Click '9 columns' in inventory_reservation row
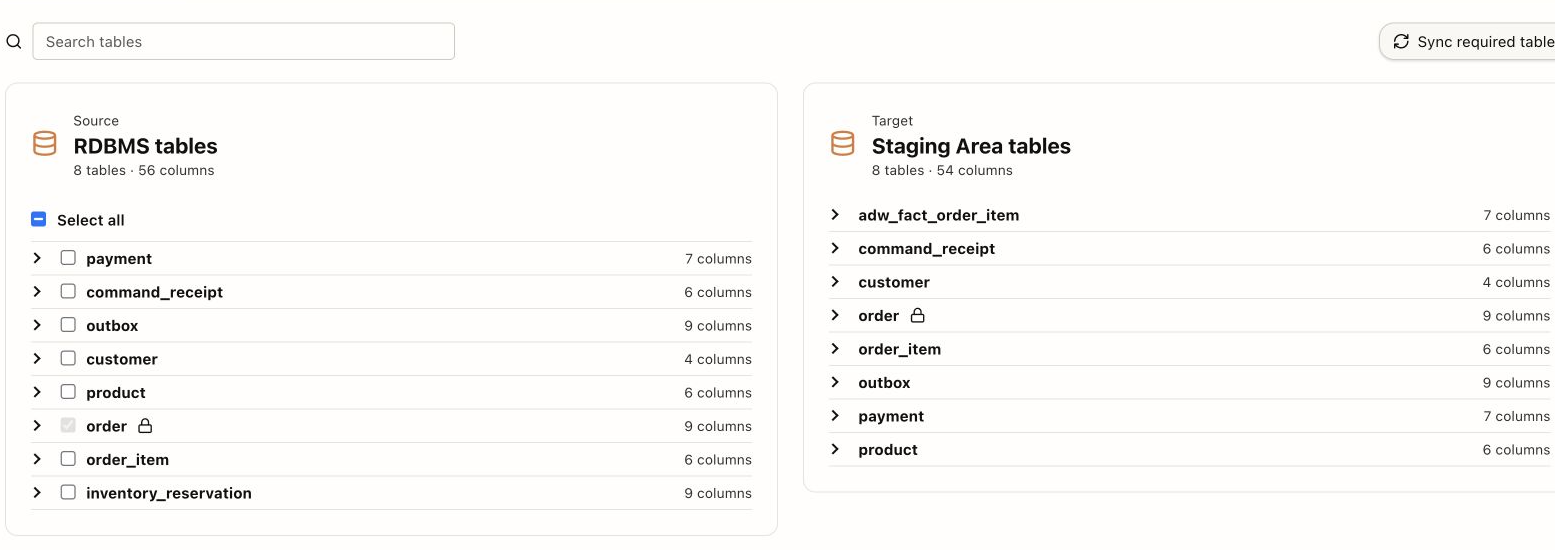The width and height of the screenshot is (1555, 550). [718, 493]
